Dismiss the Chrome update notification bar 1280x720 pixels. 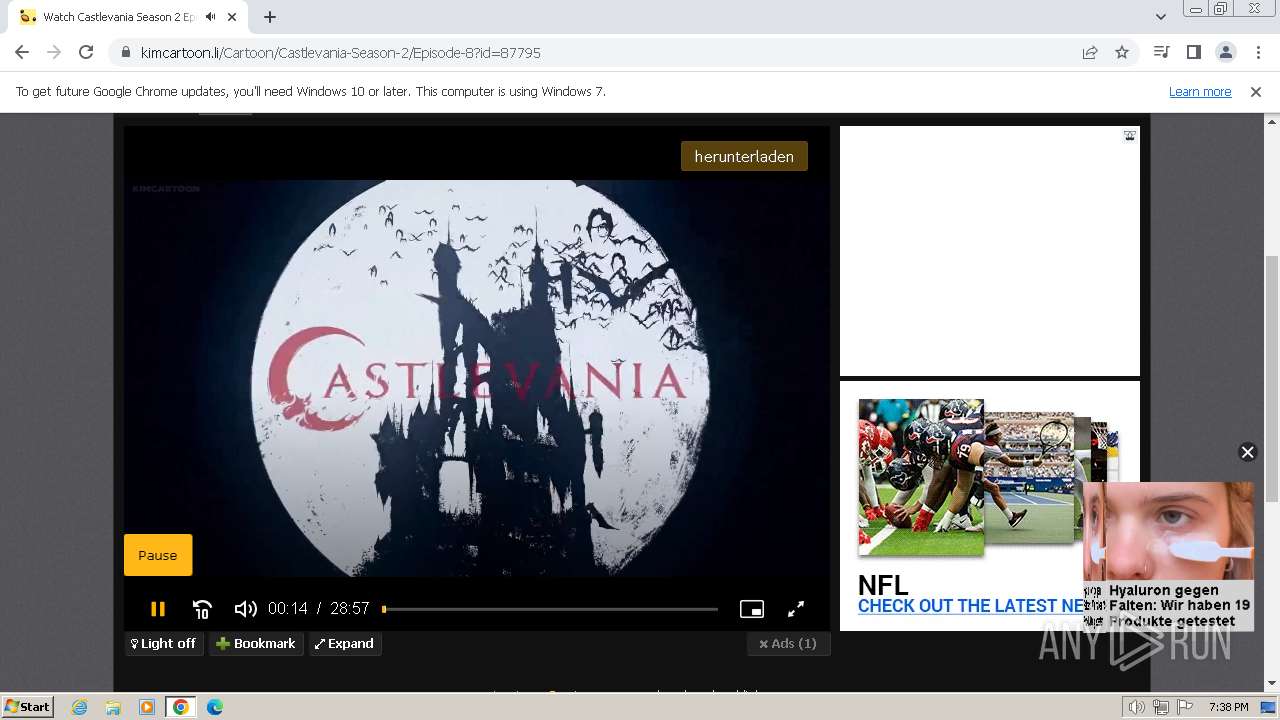click(x=1256, y=92)
